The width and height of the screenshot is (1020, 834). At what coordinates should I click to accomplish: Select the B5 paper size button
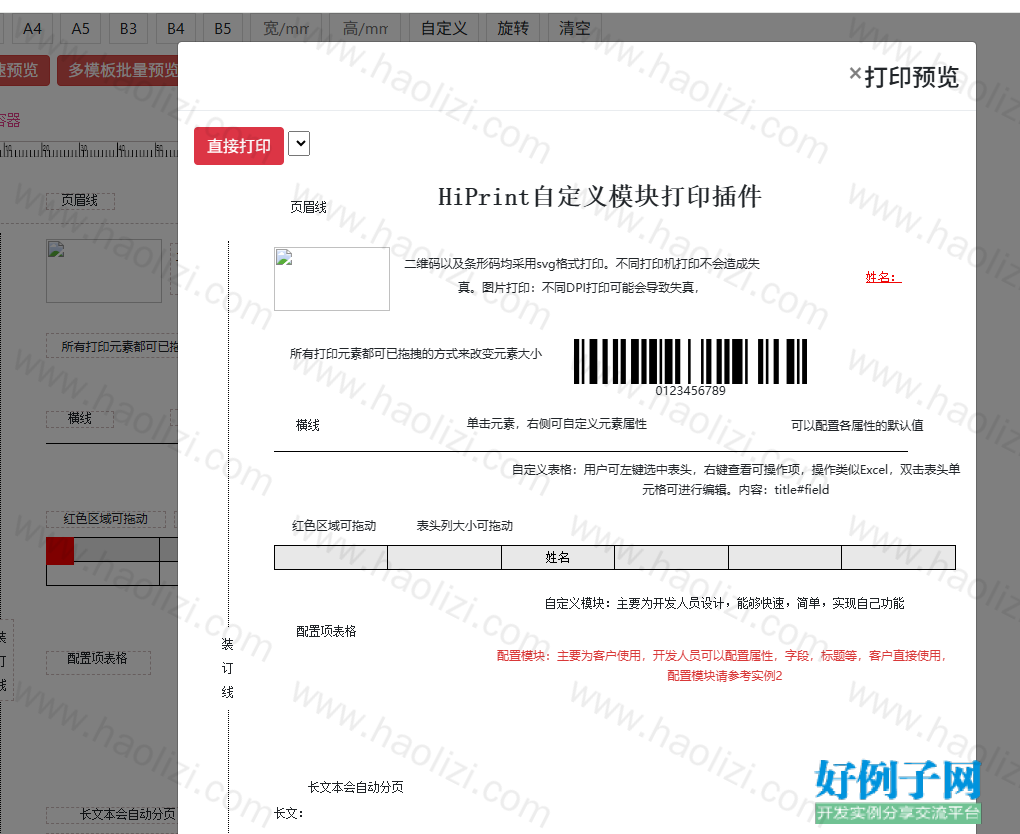tap(222, 29)
